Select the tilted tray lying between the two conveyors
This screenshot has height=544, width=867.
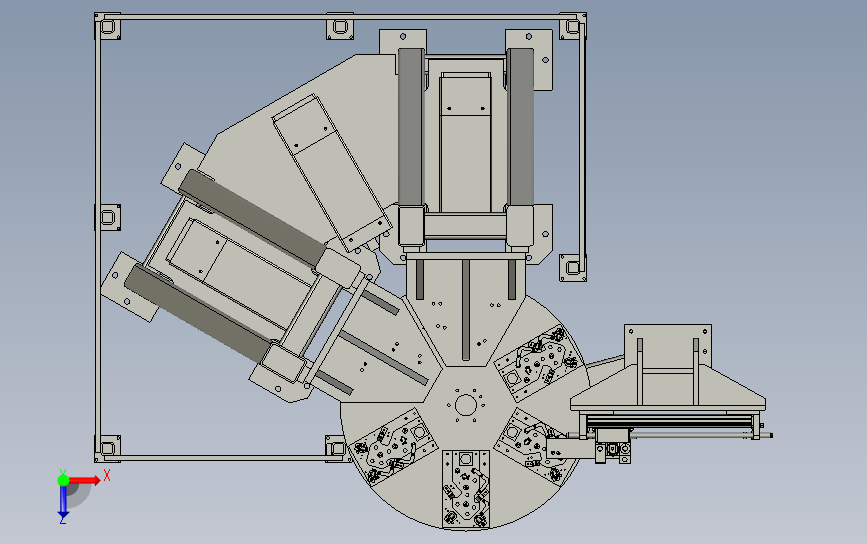point(332,172)
